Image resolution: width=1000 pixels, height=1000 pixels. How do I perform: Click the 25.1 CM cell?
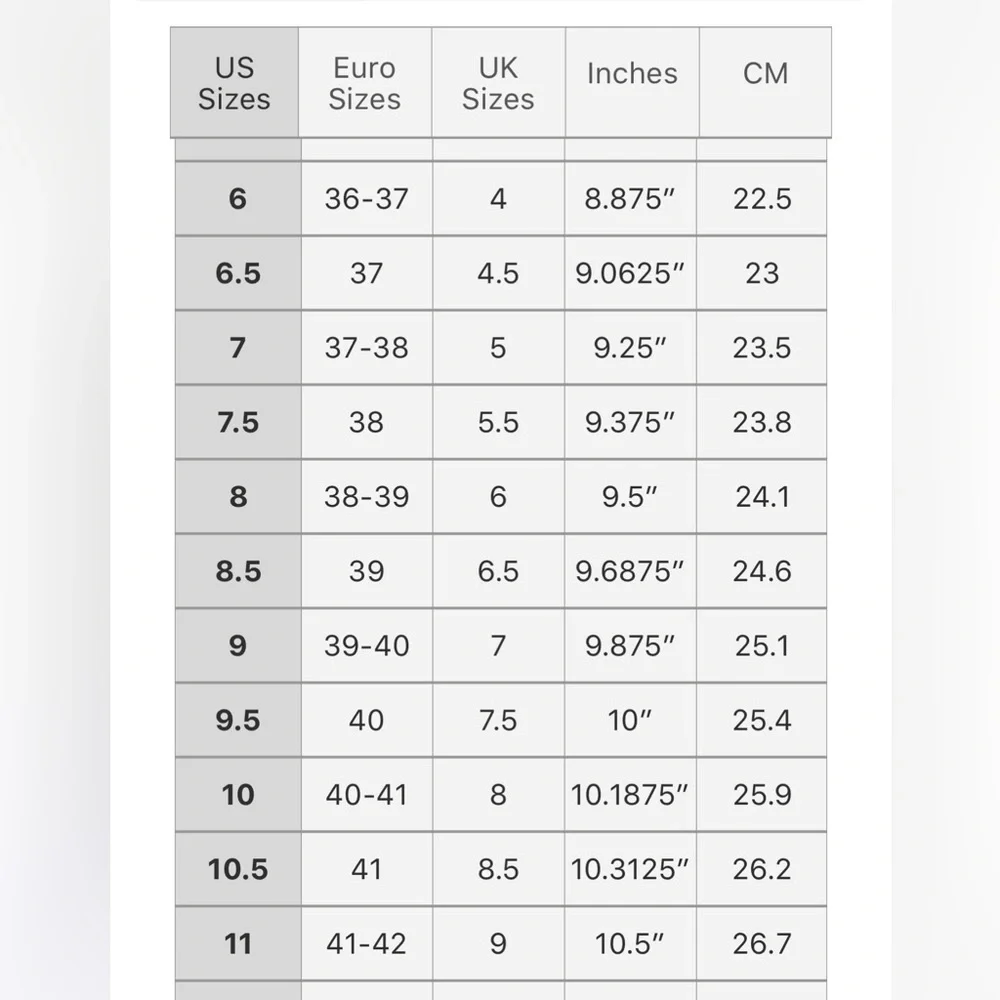(x=762, y=645)
